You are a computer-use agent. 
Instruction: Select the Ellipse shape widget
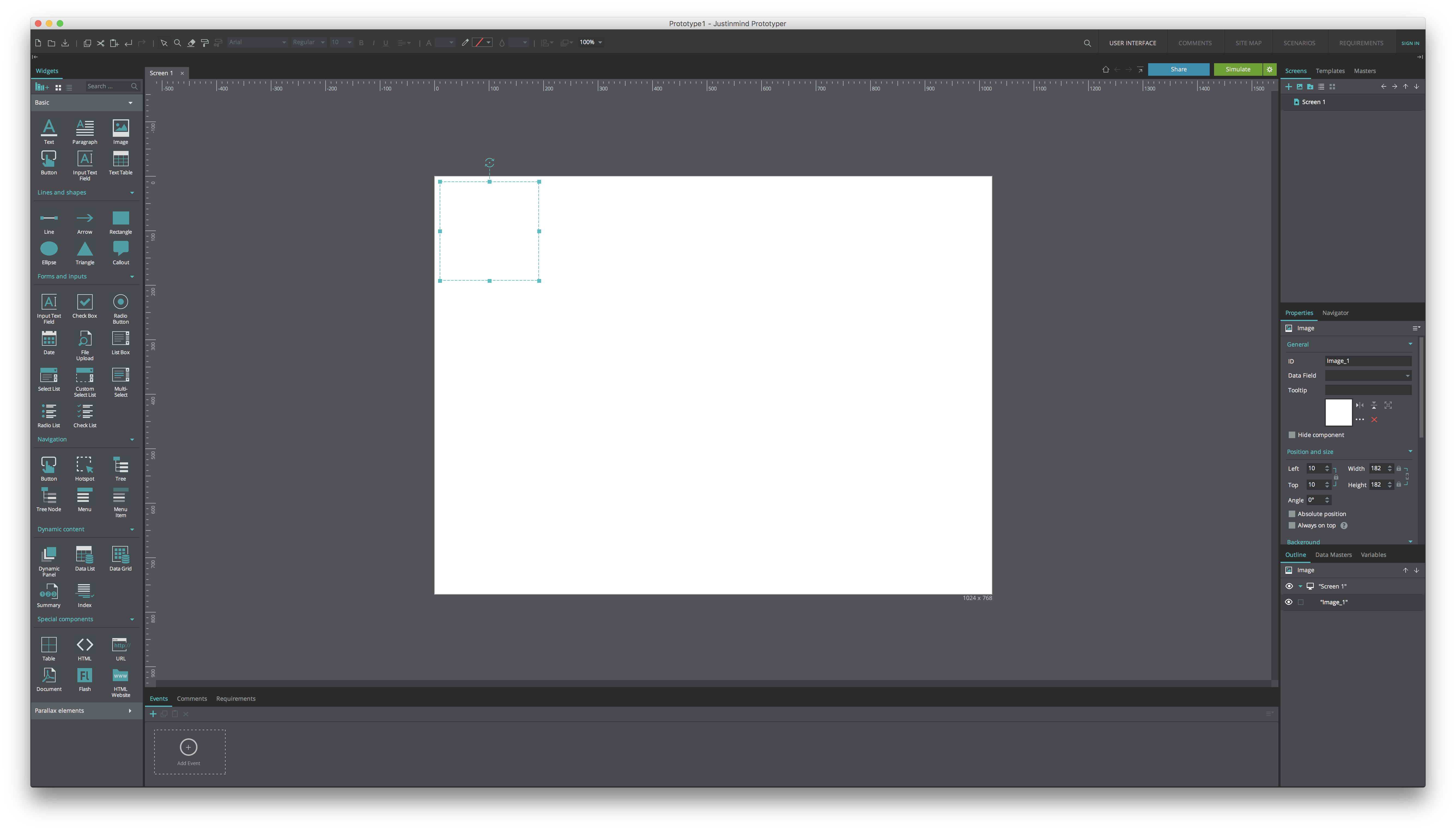click(x=49, y=249)
